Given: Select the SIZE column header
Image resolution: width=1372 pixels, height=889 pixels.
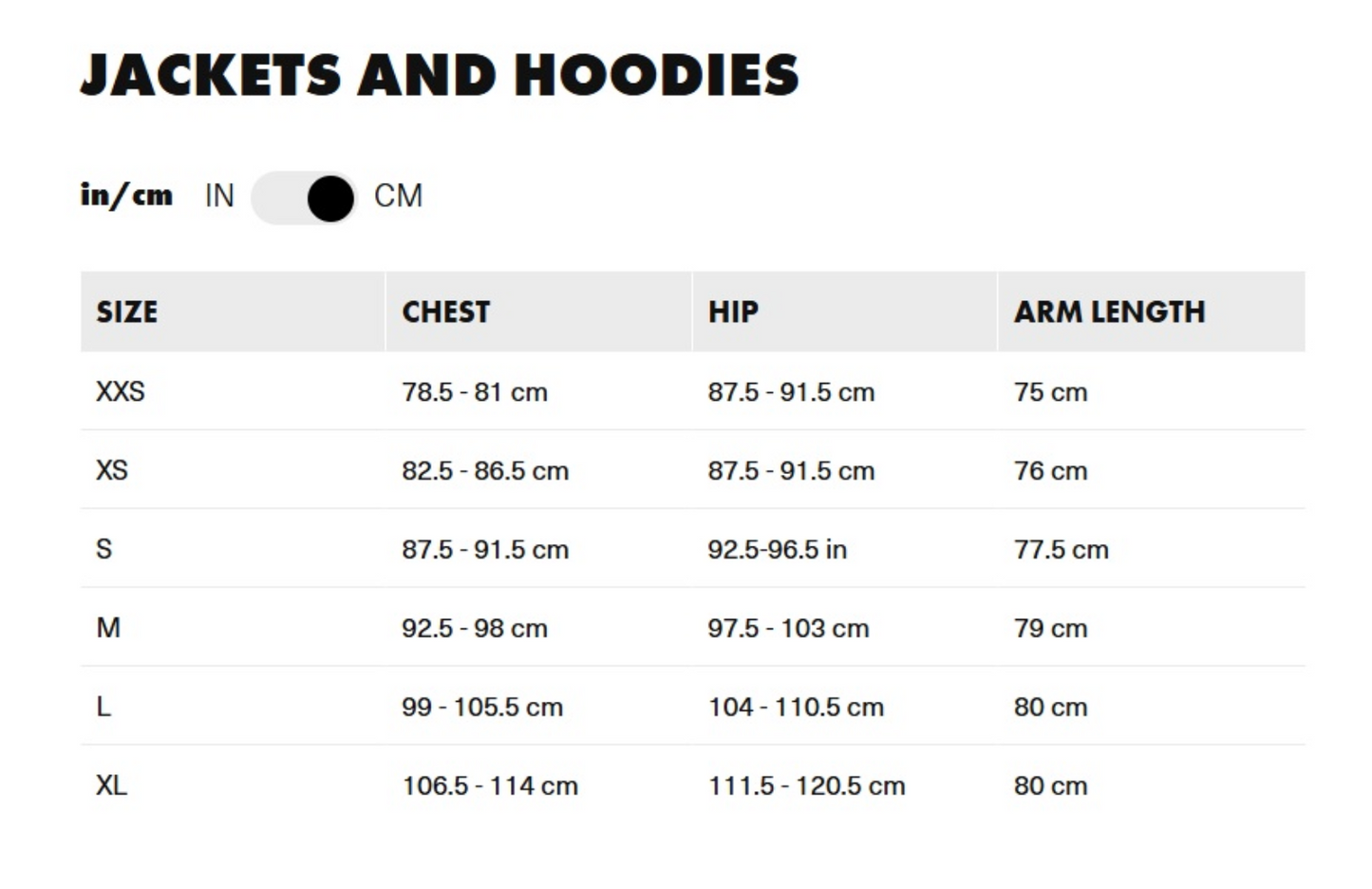Looking at the screenshot, I should (x=126, y=312).
